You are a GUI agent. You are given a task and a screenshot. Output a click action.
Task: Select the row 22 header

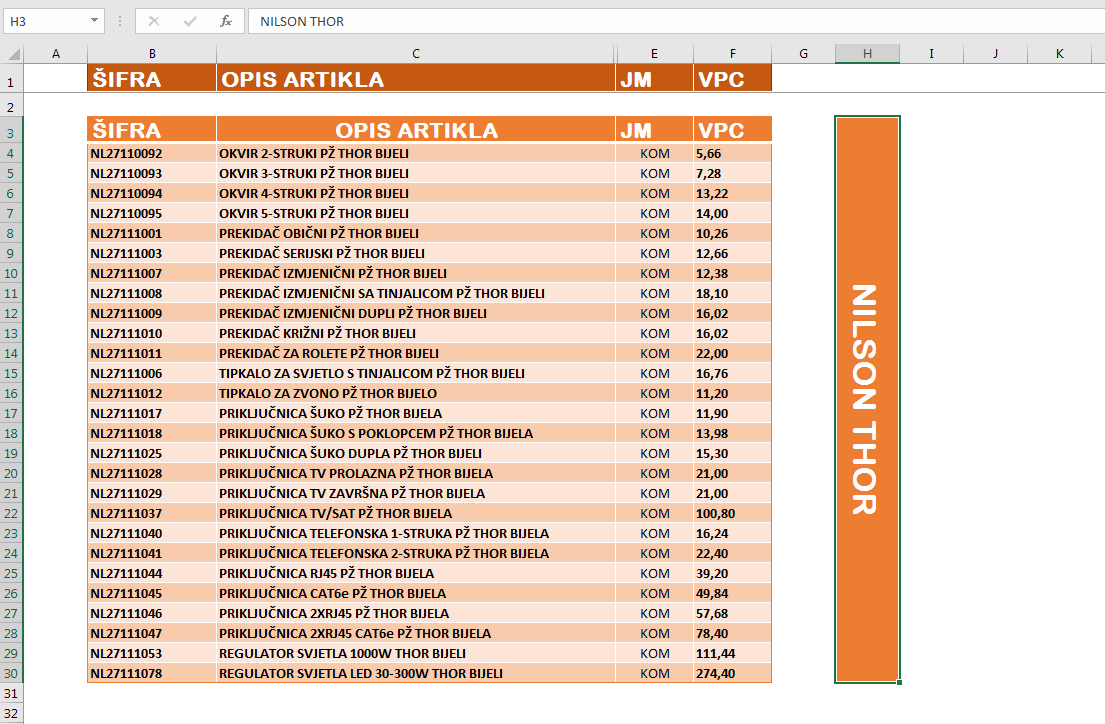tap(11, 513)
